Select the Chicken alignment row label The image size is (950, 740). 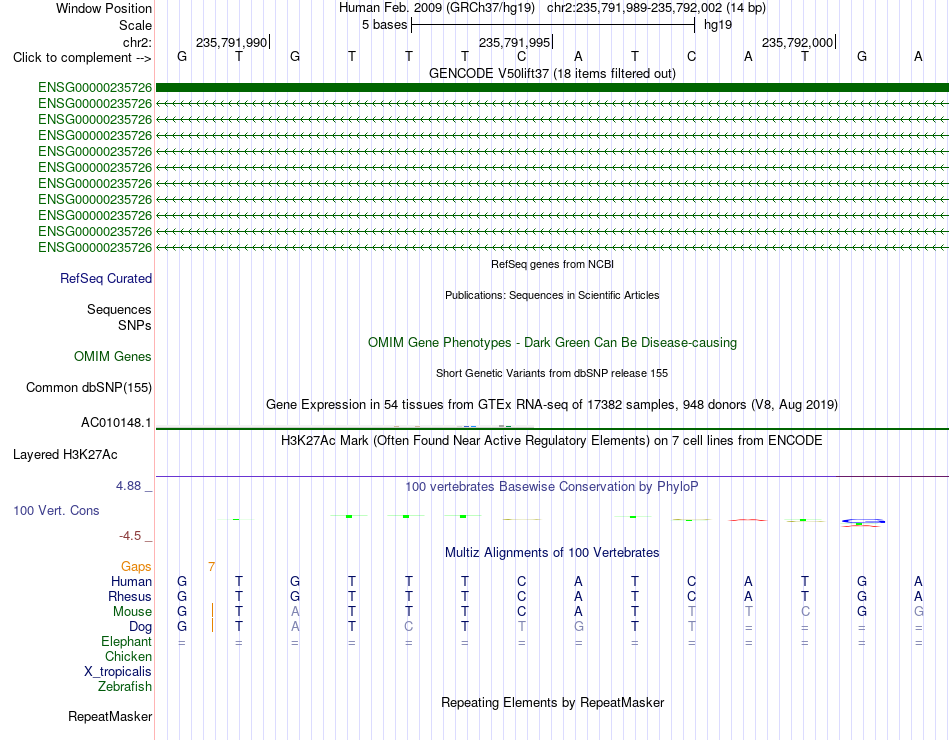128,656
